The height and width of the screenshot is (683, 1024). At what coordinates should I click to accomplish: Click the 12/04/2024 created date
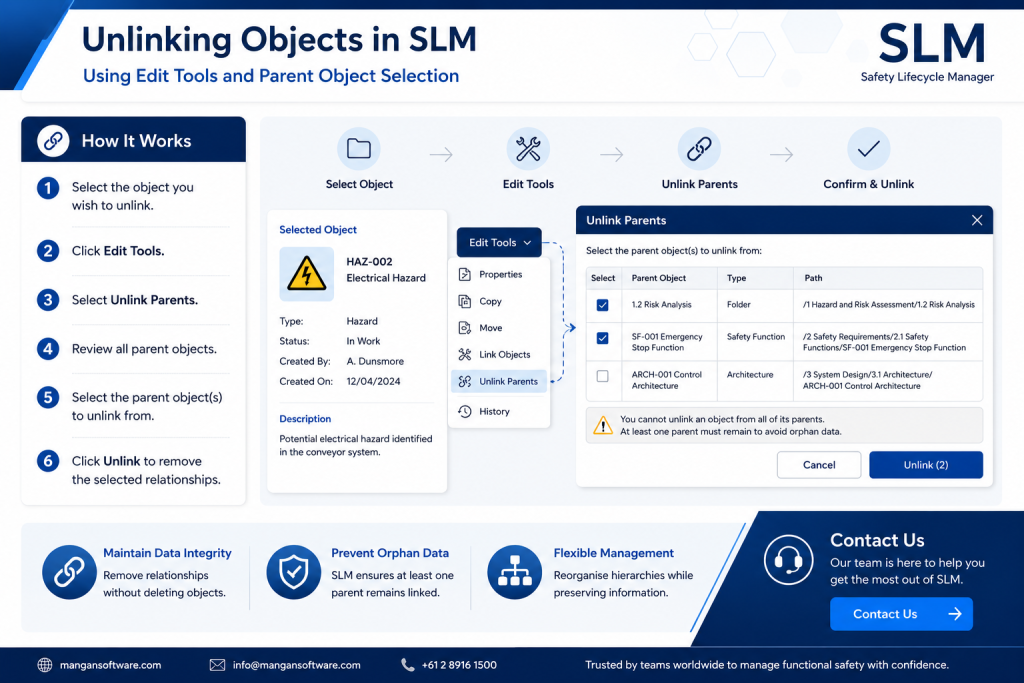click(x=373, y=381)
